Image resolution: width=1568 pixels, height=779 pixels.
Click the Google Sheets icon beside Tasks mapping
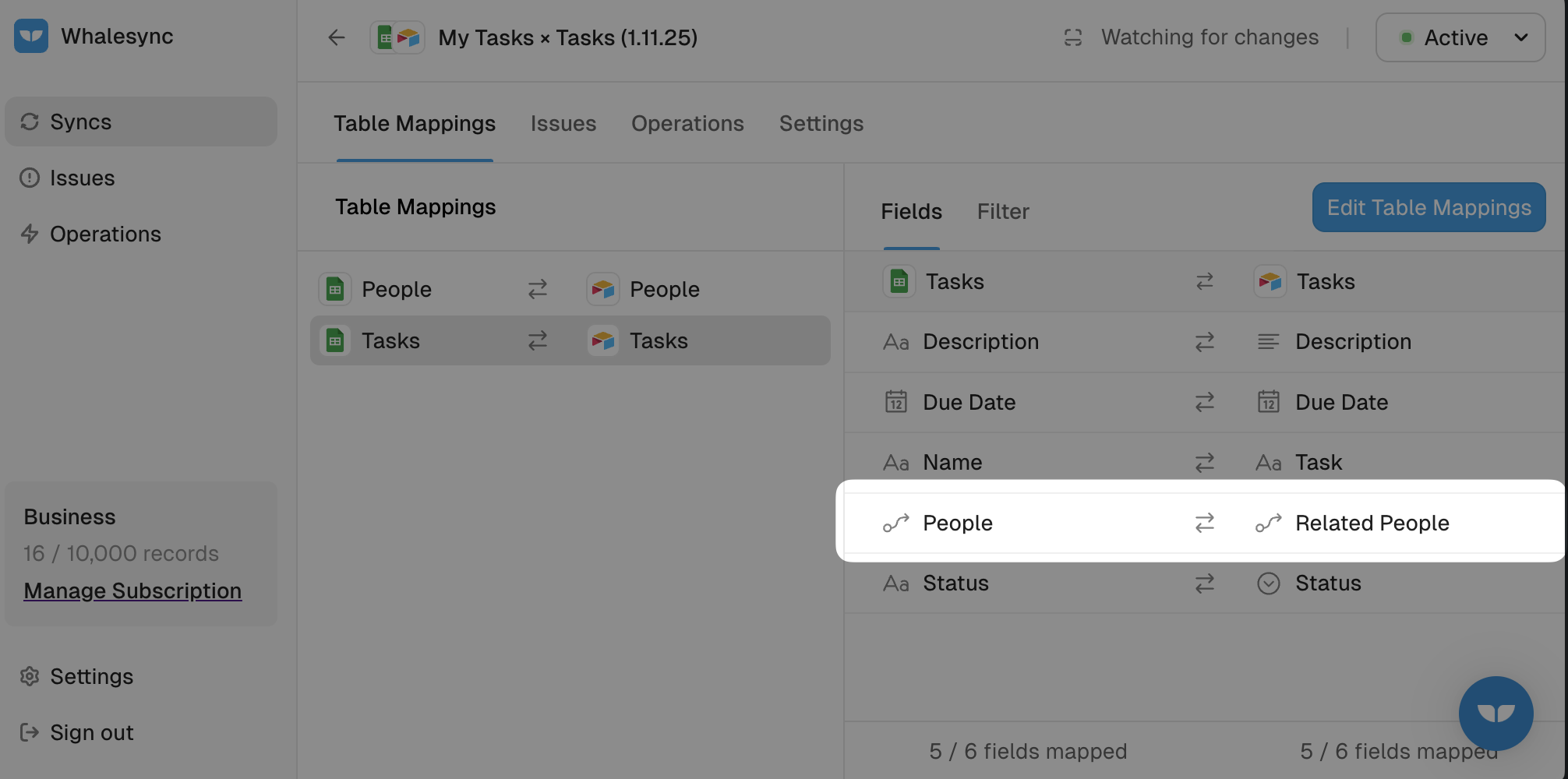click(335, 340)
